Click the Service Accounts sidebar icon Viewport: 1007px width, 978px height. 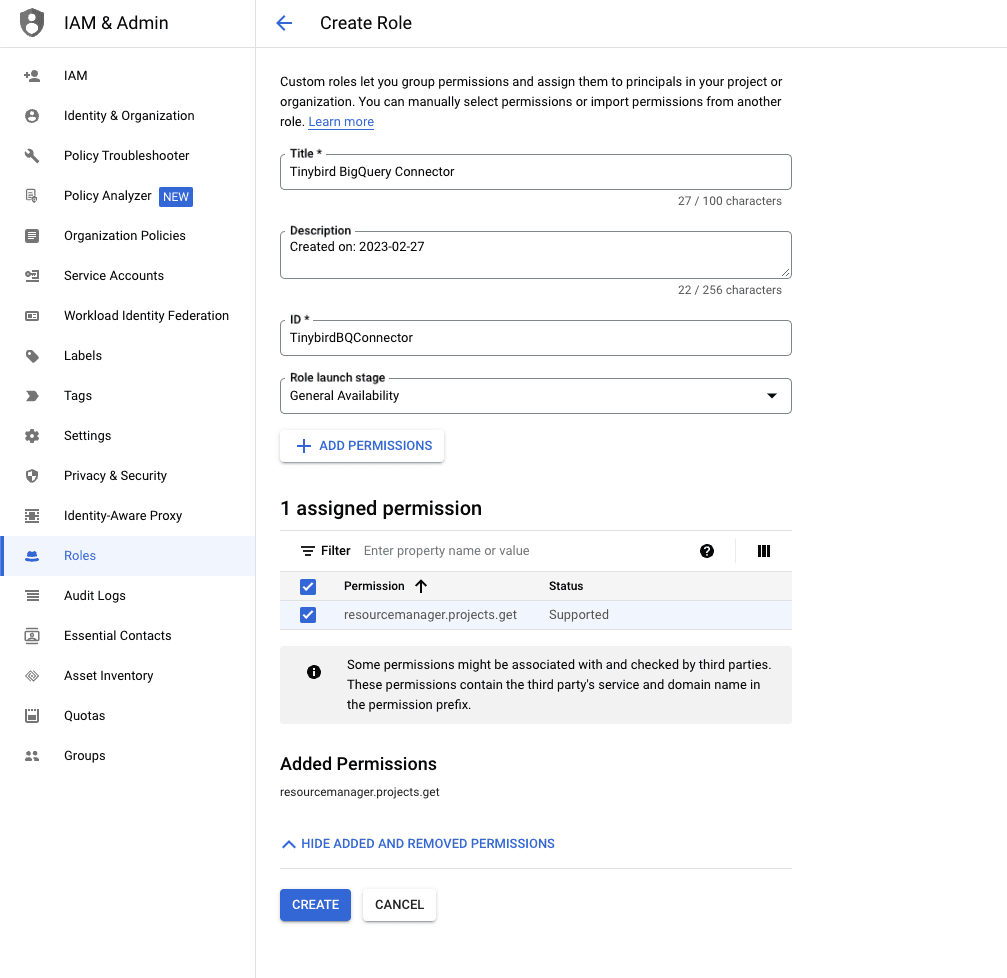32,276
